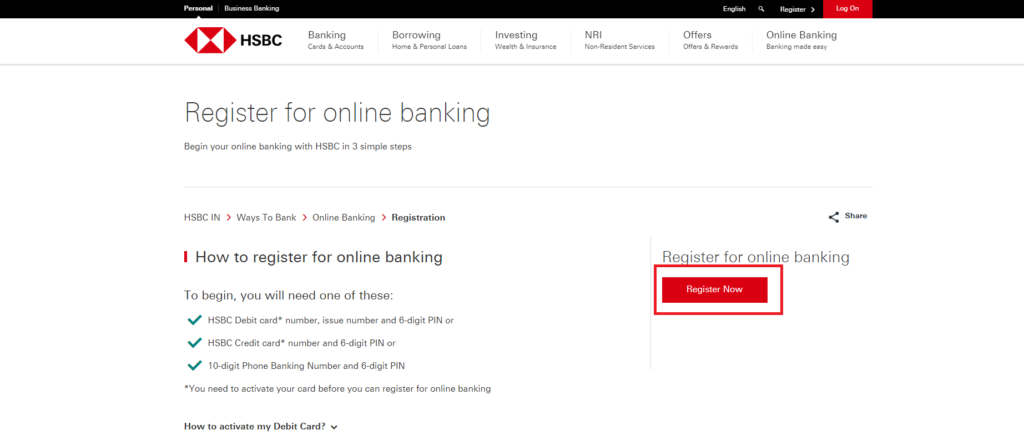Click the checkmark beside HSBC Credit card

pos(195,343)
